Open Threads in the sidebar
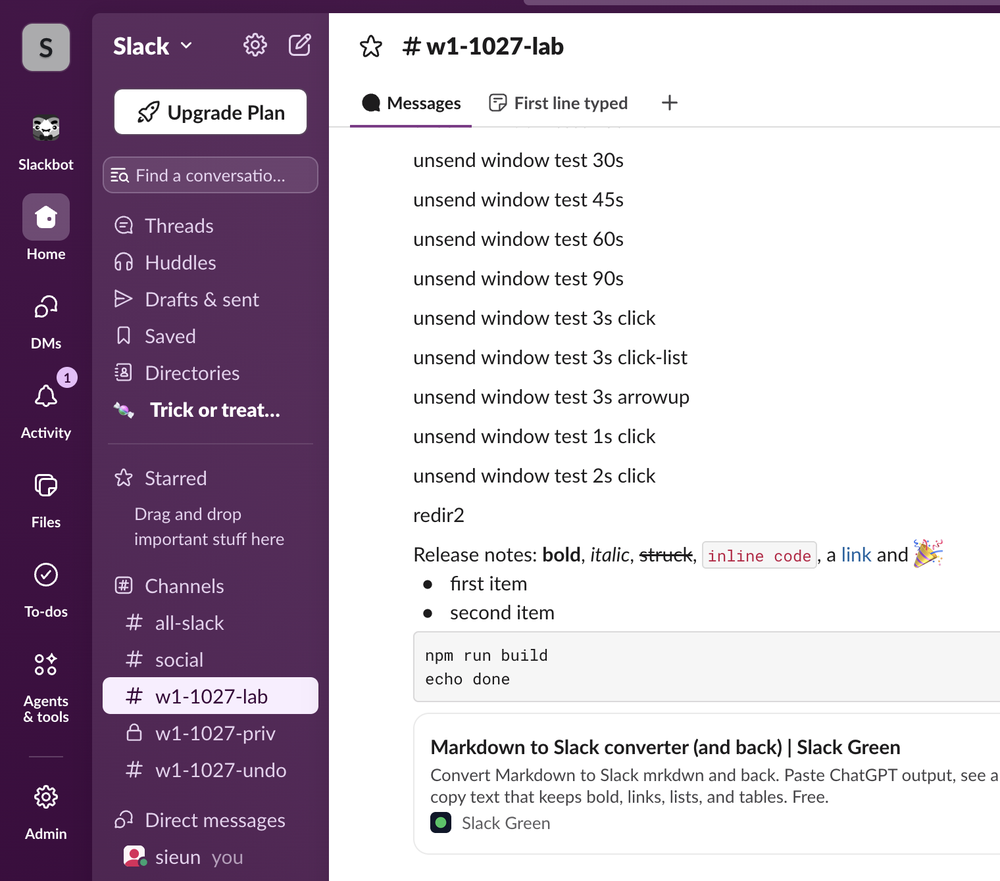The height and width of the screenshot is (881, 1000). tap(210, 226)
